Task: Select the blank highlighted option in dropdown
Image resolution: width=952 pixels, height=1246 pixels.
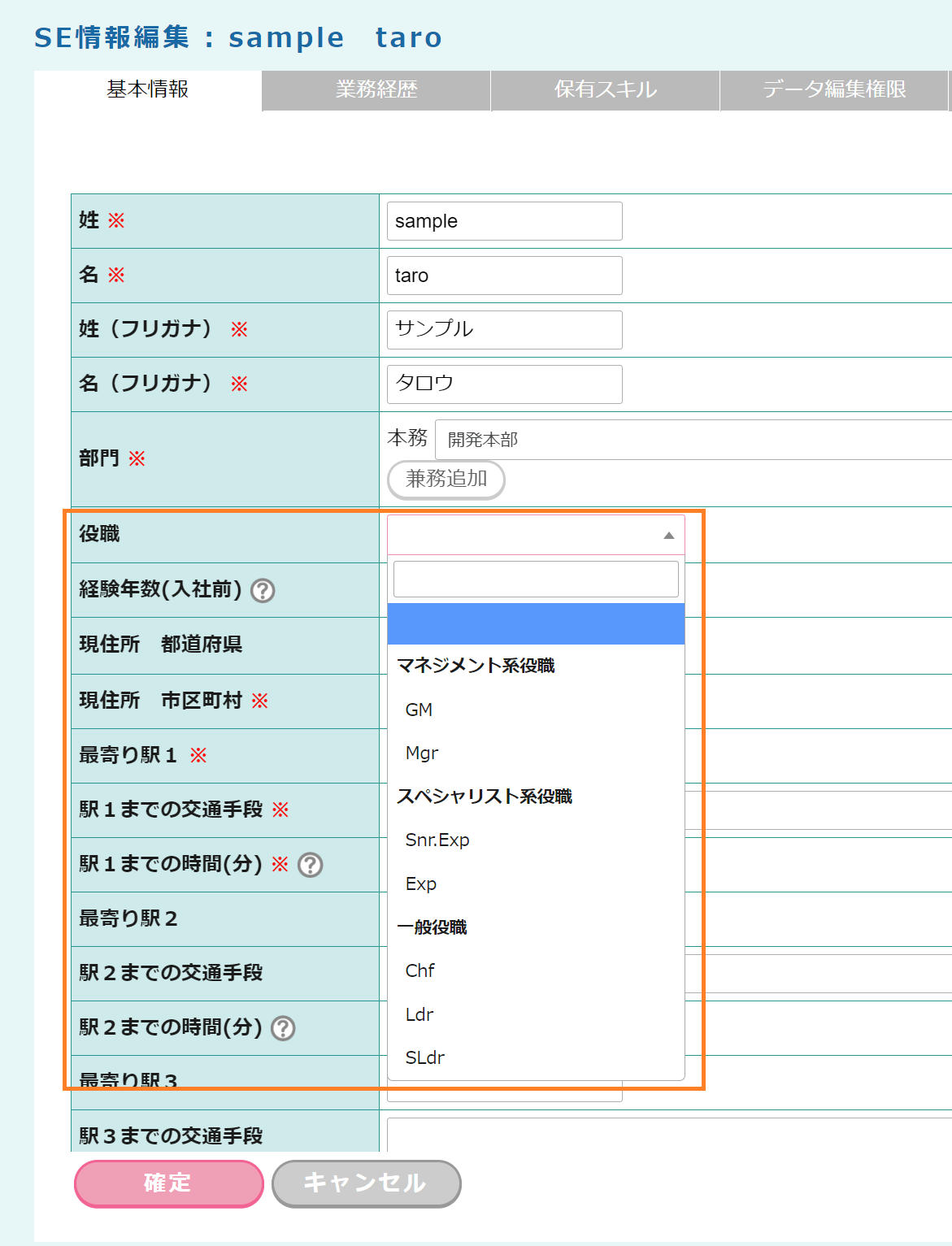Action: 536,623
